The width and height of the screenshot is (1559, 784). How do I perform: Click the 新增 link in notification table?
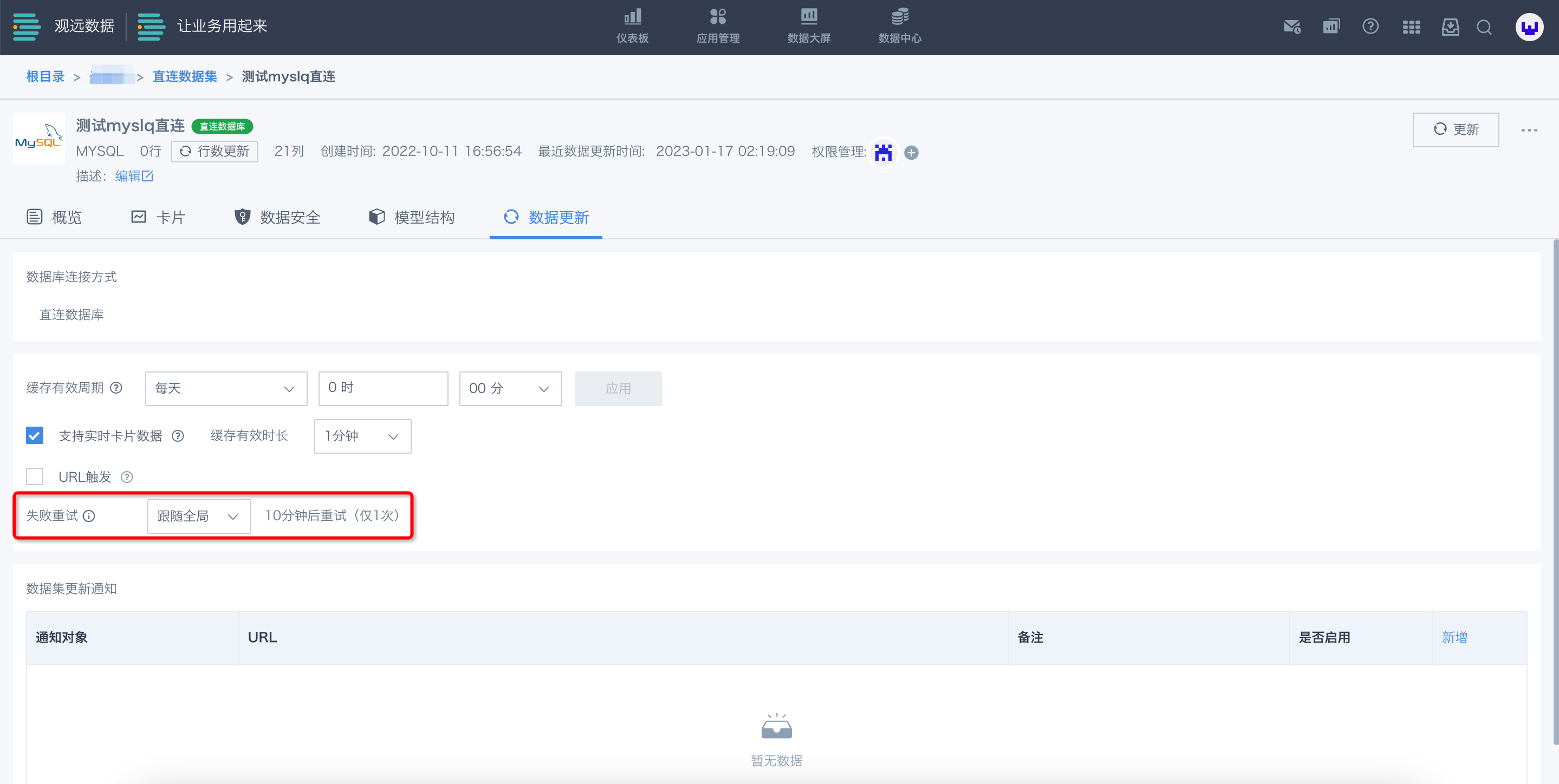click(1454, 637)
